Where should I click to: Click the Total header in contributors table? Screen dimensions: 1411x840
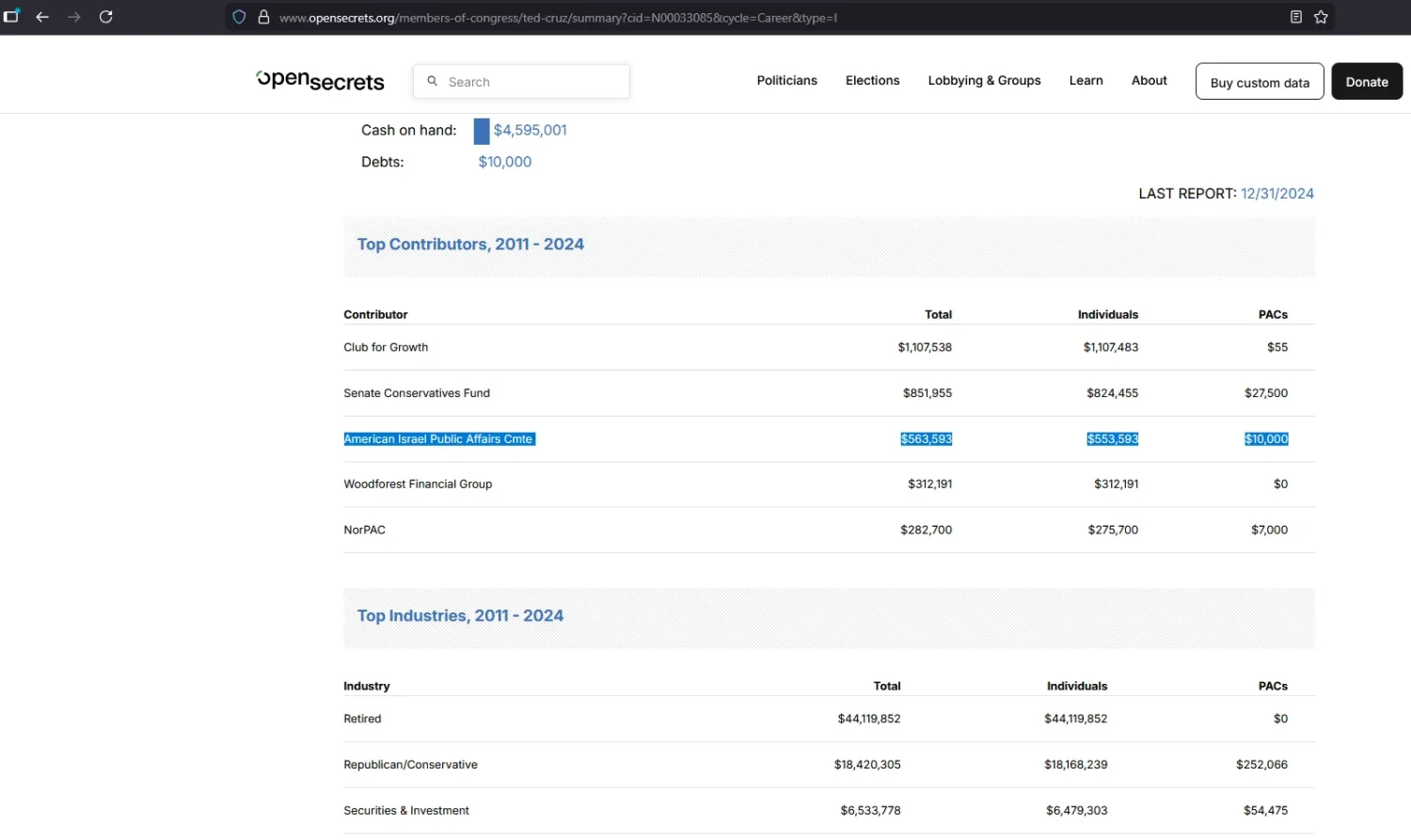click(939, 314)
